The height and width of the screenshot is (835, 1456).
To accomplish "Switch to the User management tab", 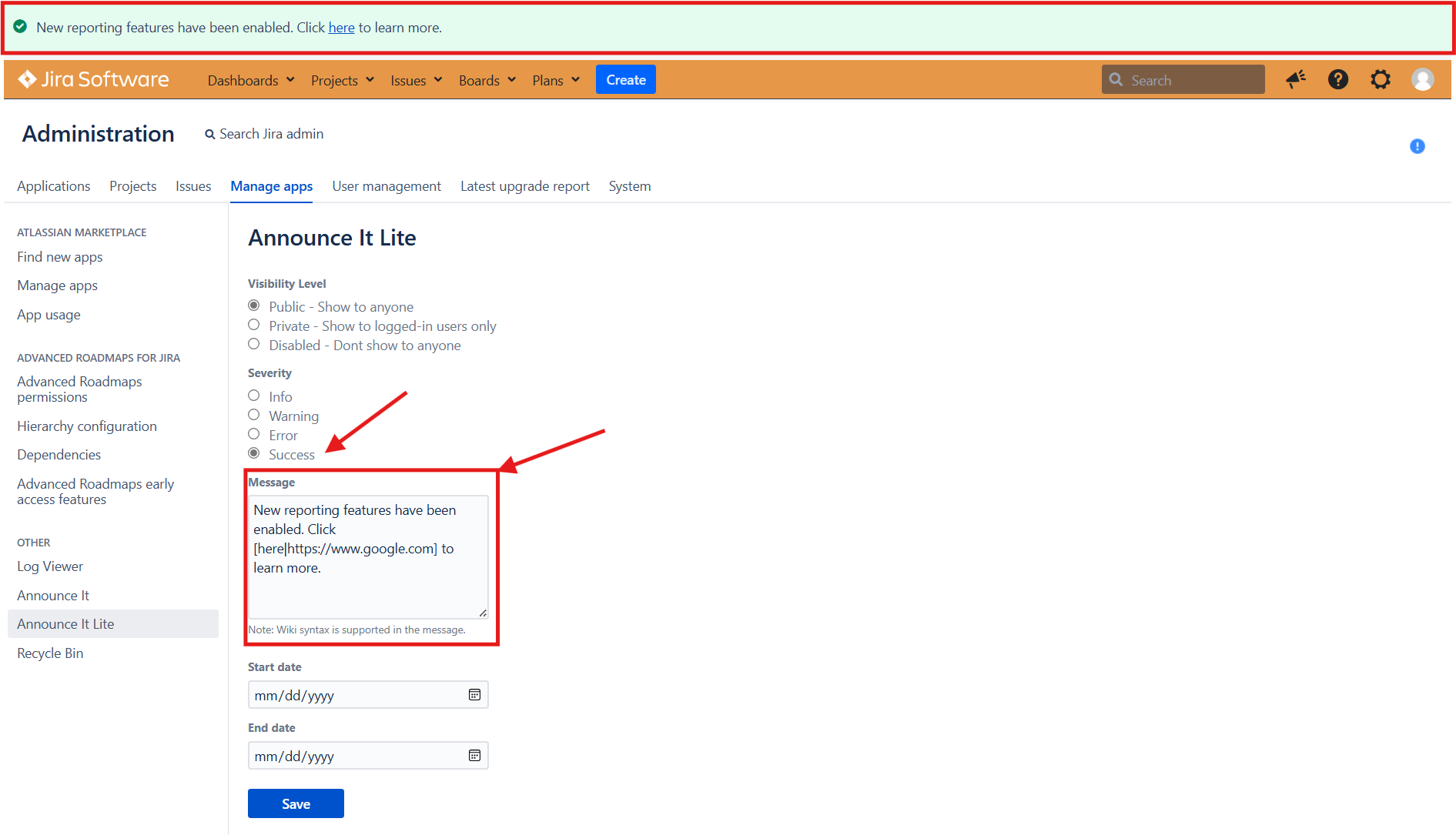I will coord(387,186).
